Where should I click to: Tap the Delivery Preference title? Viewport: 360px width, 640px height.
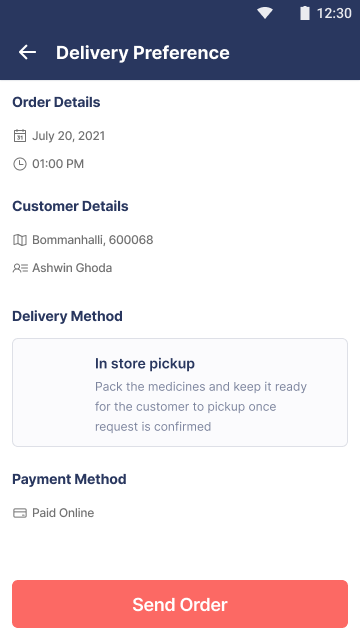point(142,53)
